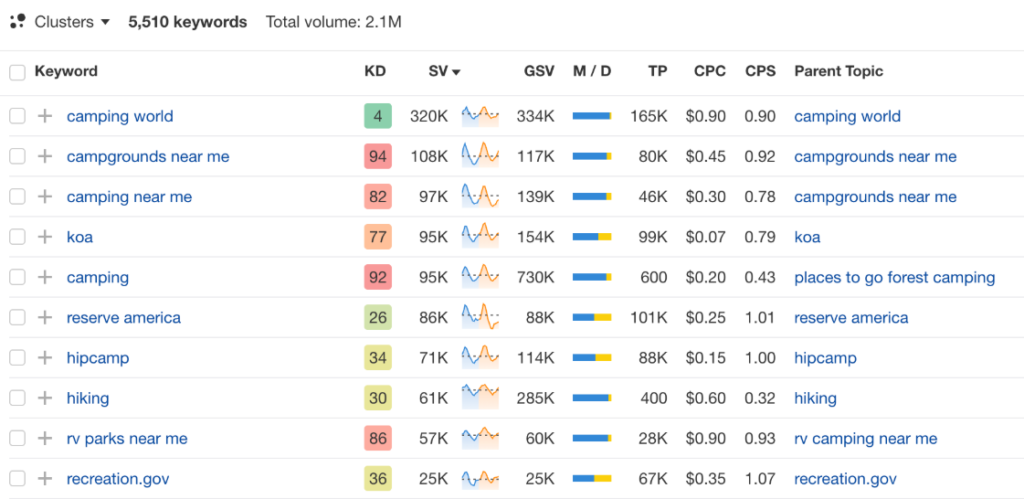Click plus icon beside koa keyword
Viewport: 1024px width, 499px height.
tap(44, 237)
